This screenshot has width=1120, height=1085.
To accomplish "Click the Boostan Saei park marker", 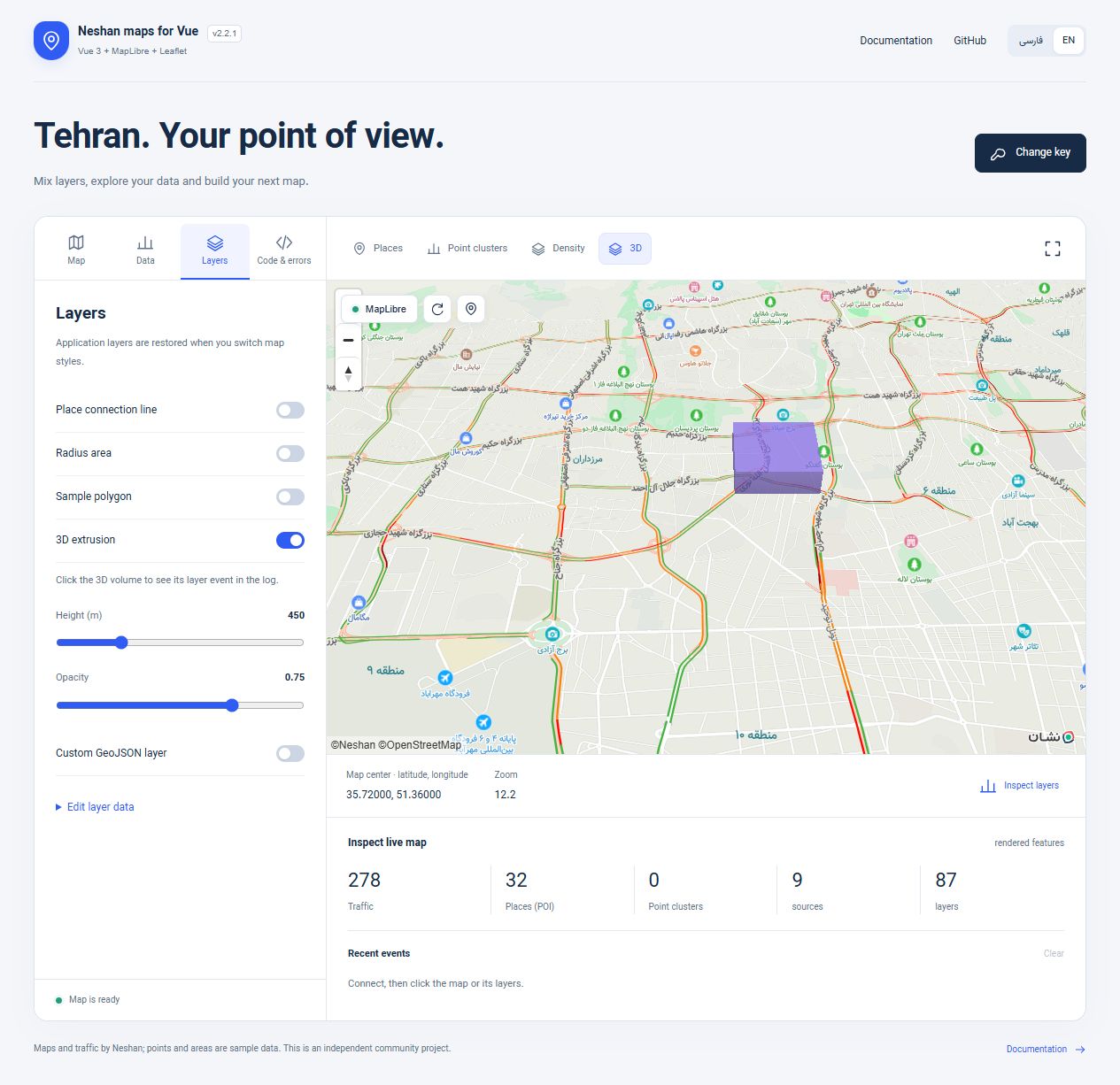I will [x=977, y=450].
